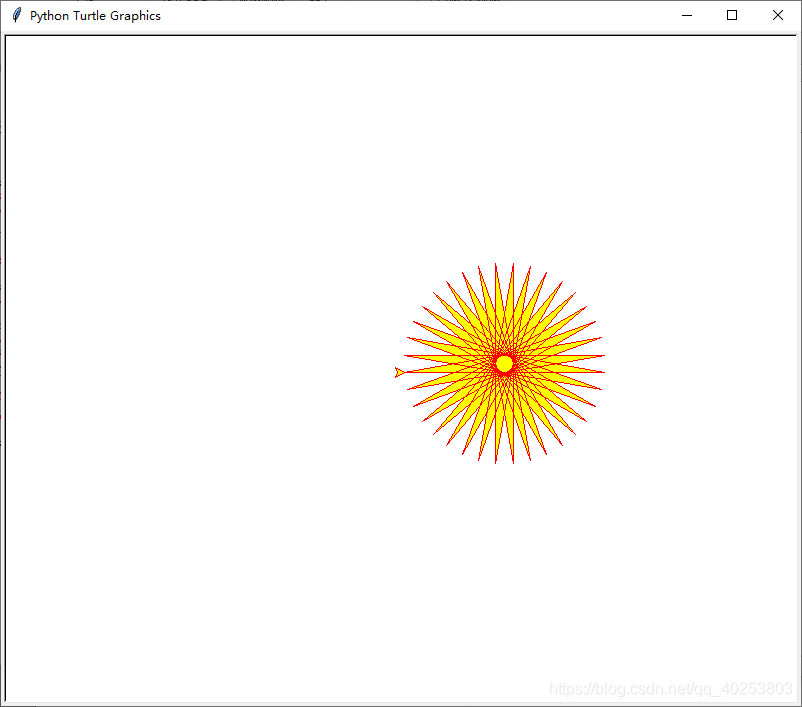This screenshot has height=707, width=802.
Task: Minimize the Python Turtle Graphics window
Action: click(x=687, y=15)
